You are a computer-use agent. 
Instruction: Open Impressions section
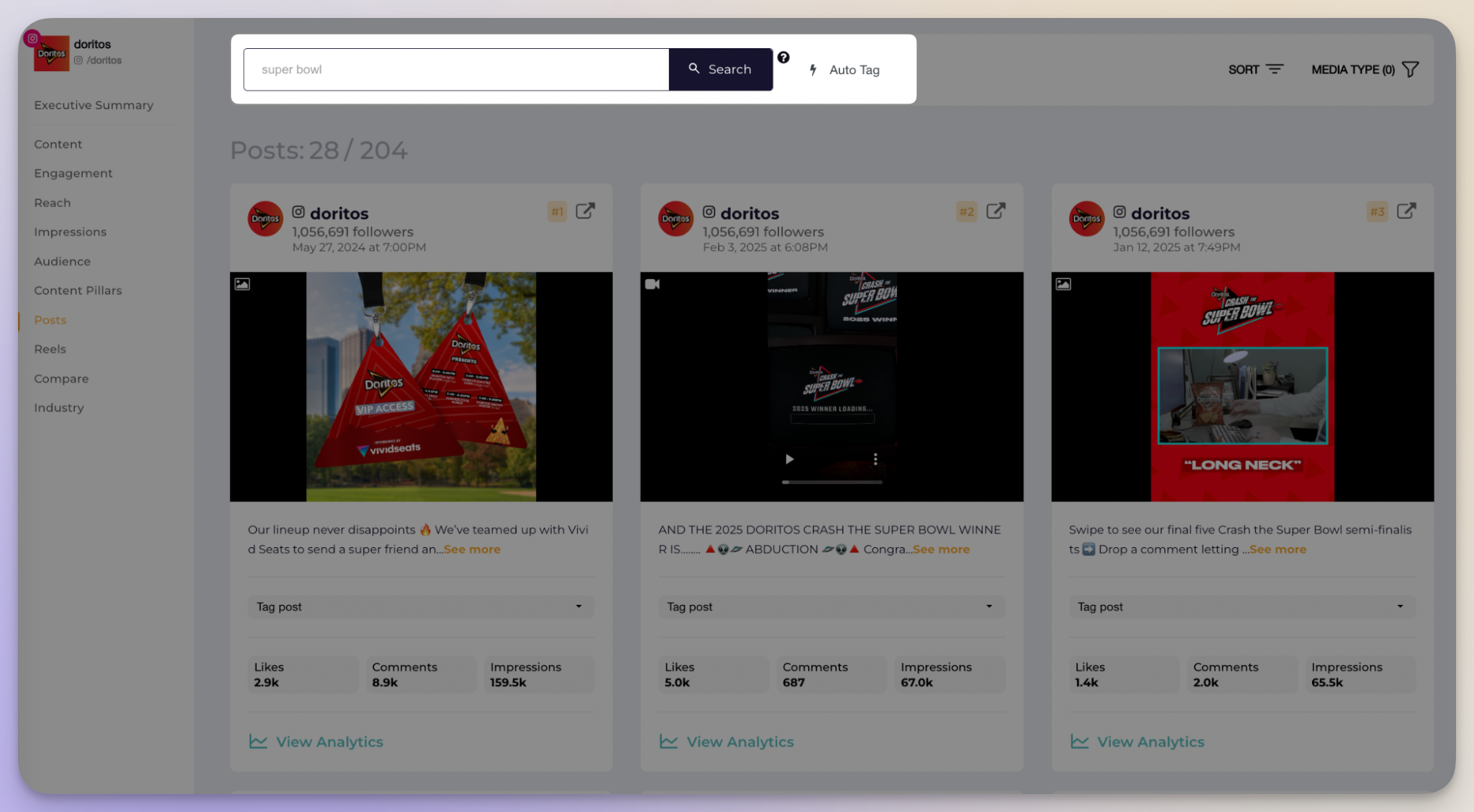70,232
